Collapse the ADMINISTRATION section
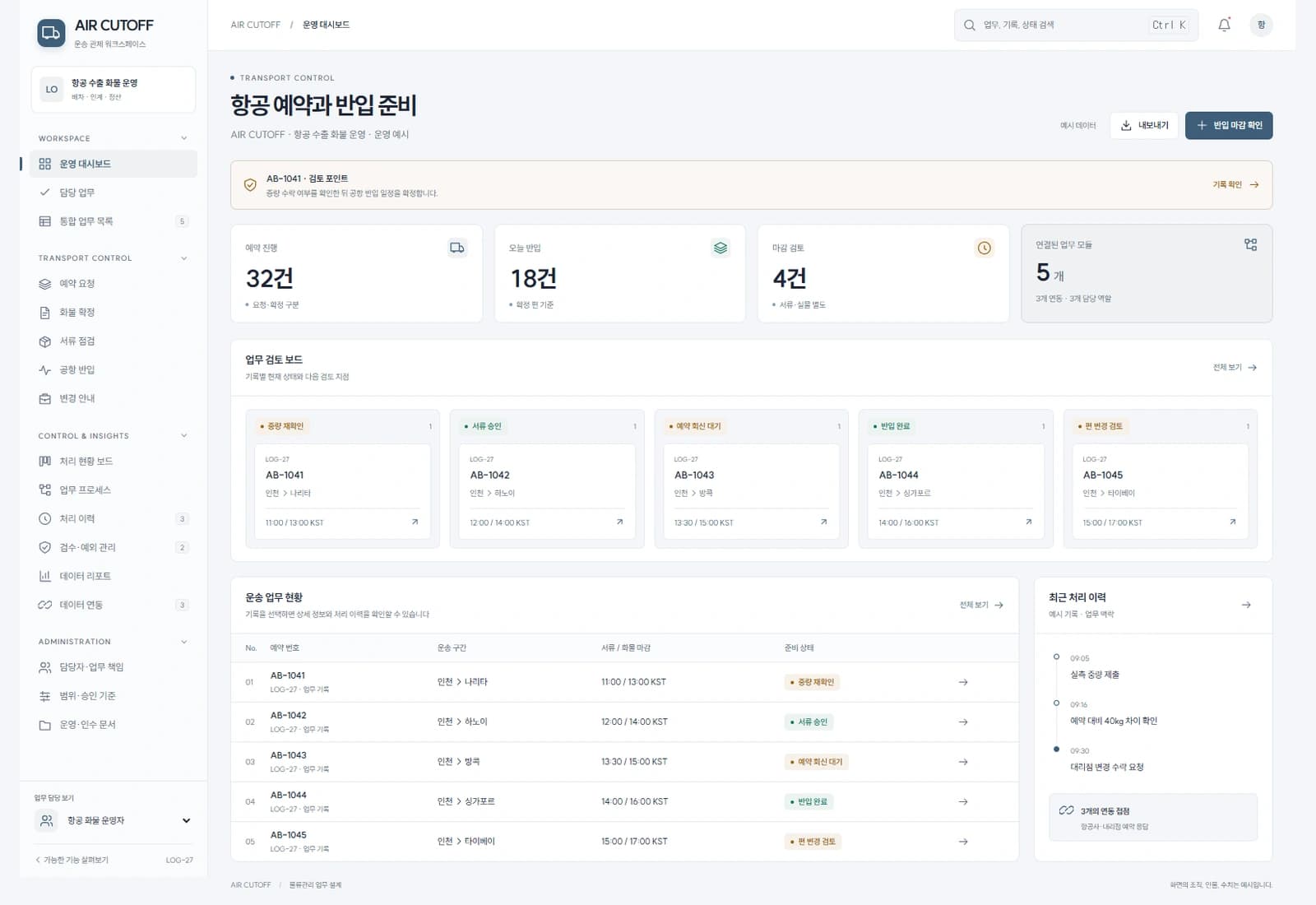1316x905 pixels. (183, 642)
